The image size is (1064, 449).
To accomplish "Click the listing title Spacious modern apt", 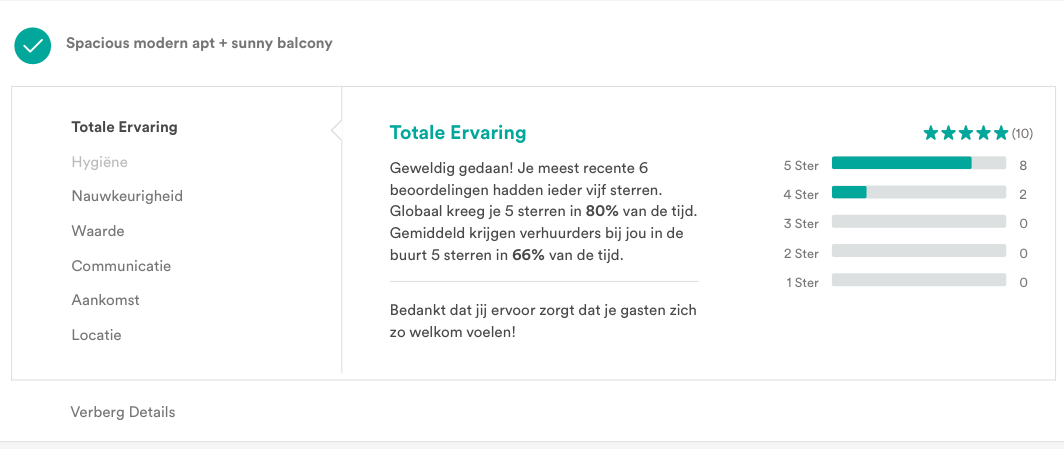I will click(199, 44).
